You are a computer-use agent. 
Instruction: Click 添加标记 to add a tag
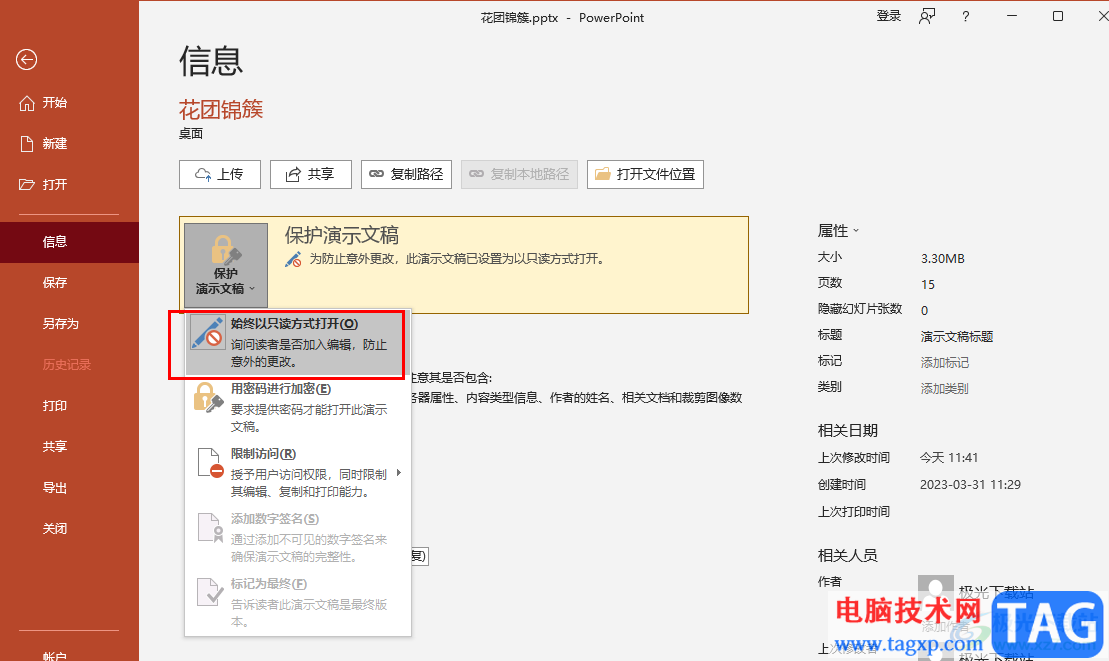pos(944,363)
